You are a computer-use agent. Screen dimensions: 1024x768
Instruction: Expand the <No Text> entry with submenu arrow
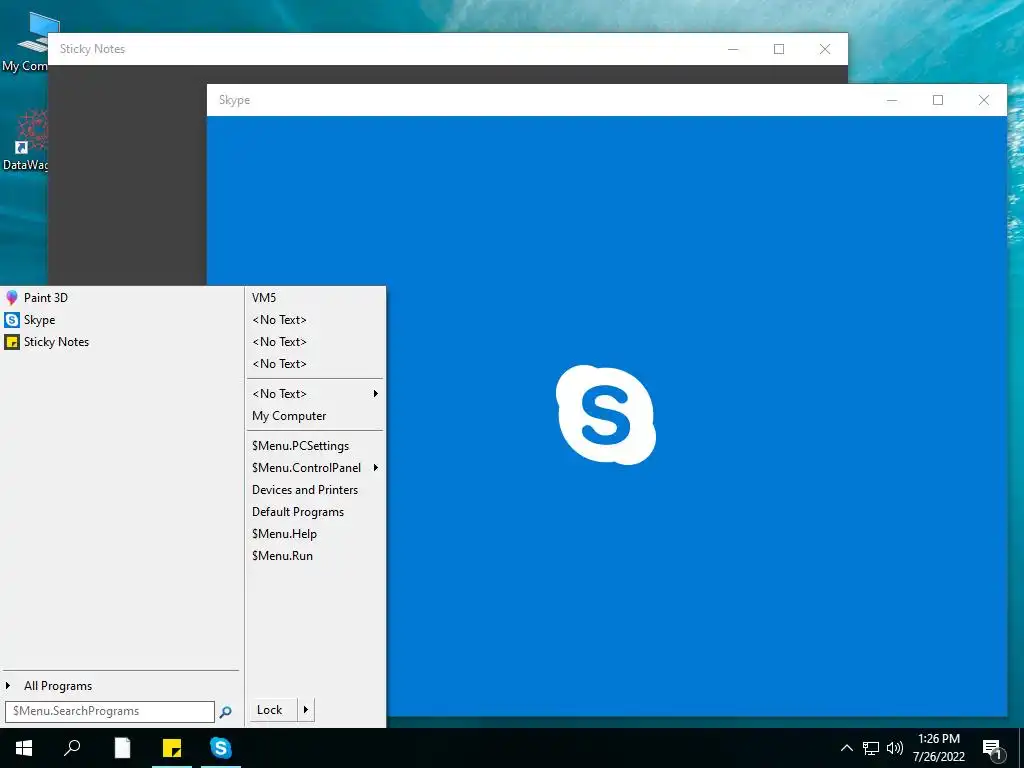point(315,394)
